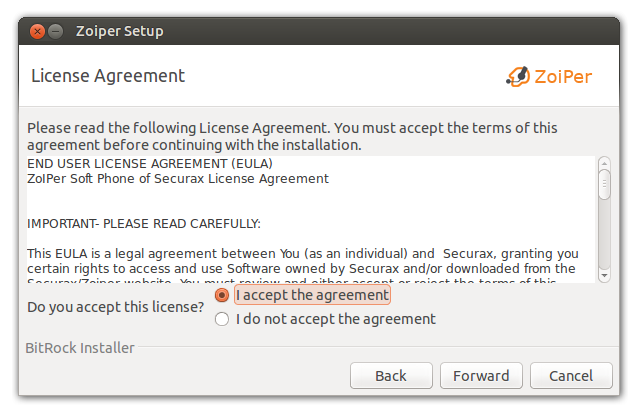Click the "END USER LICENSE AGREEMENT (EULA)" line
Image resolution: width=639 pixels, height=417 pixels.
coord(150,164)
